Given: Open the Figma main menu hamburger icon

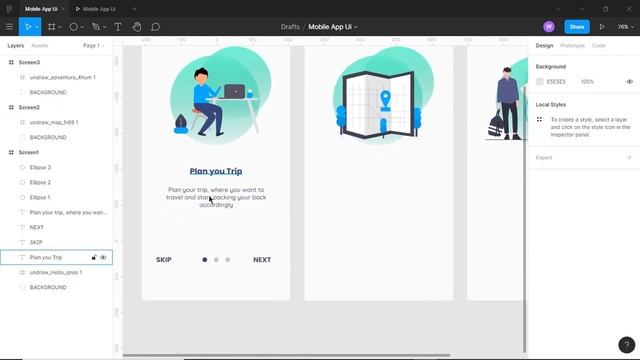Looking at the screenshot, I should [x=9, y=27].
